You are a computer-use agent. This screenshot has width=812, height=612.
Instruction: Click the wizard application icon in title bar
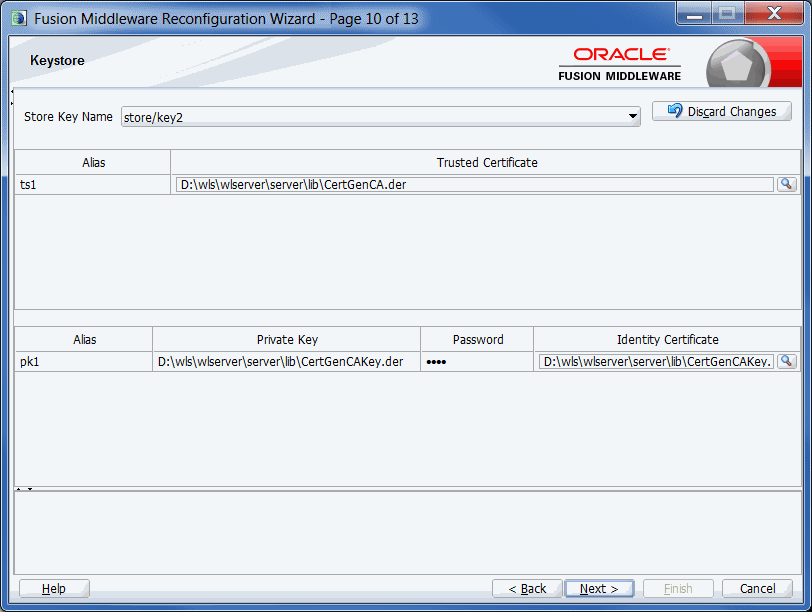[19, 19]
